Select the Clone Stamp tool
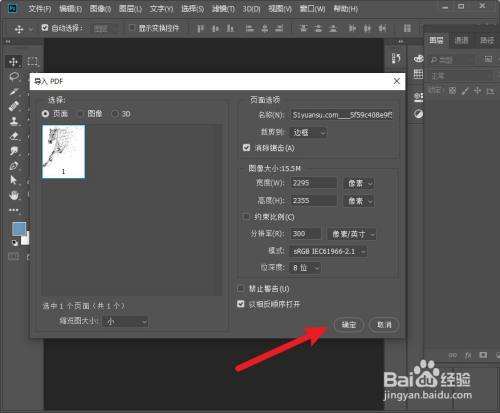The height and width of the screenshot is (413, 500). 14,121
